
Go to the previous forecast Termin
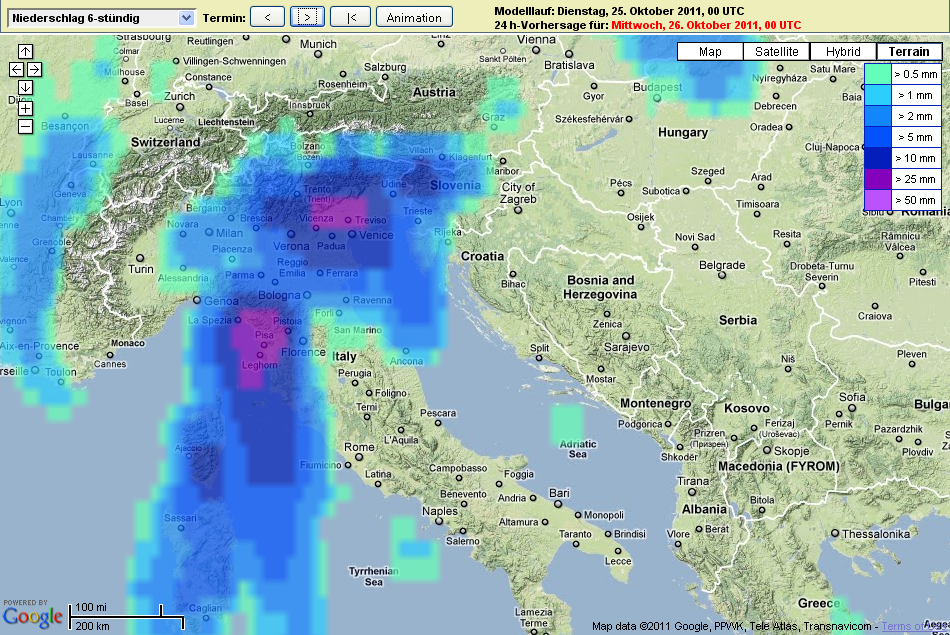click(267, 17)
